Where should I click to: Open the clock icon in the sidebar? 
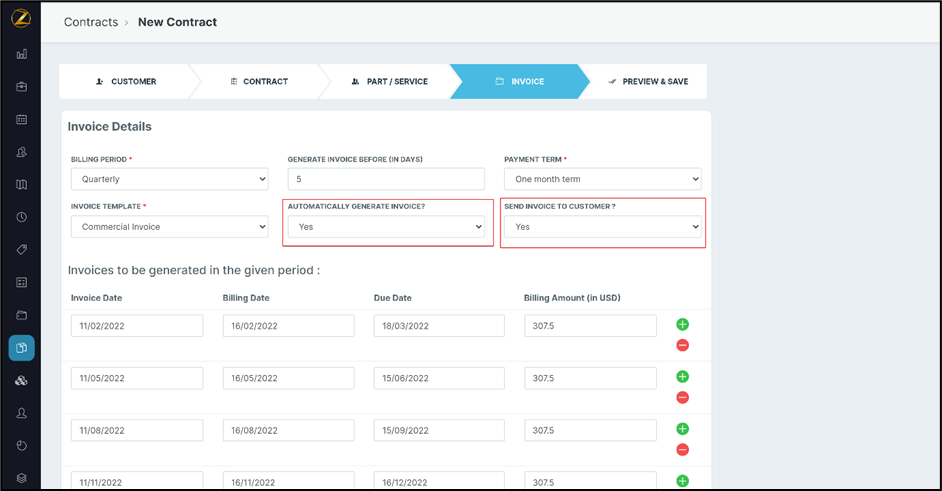(x=21, y=217)
